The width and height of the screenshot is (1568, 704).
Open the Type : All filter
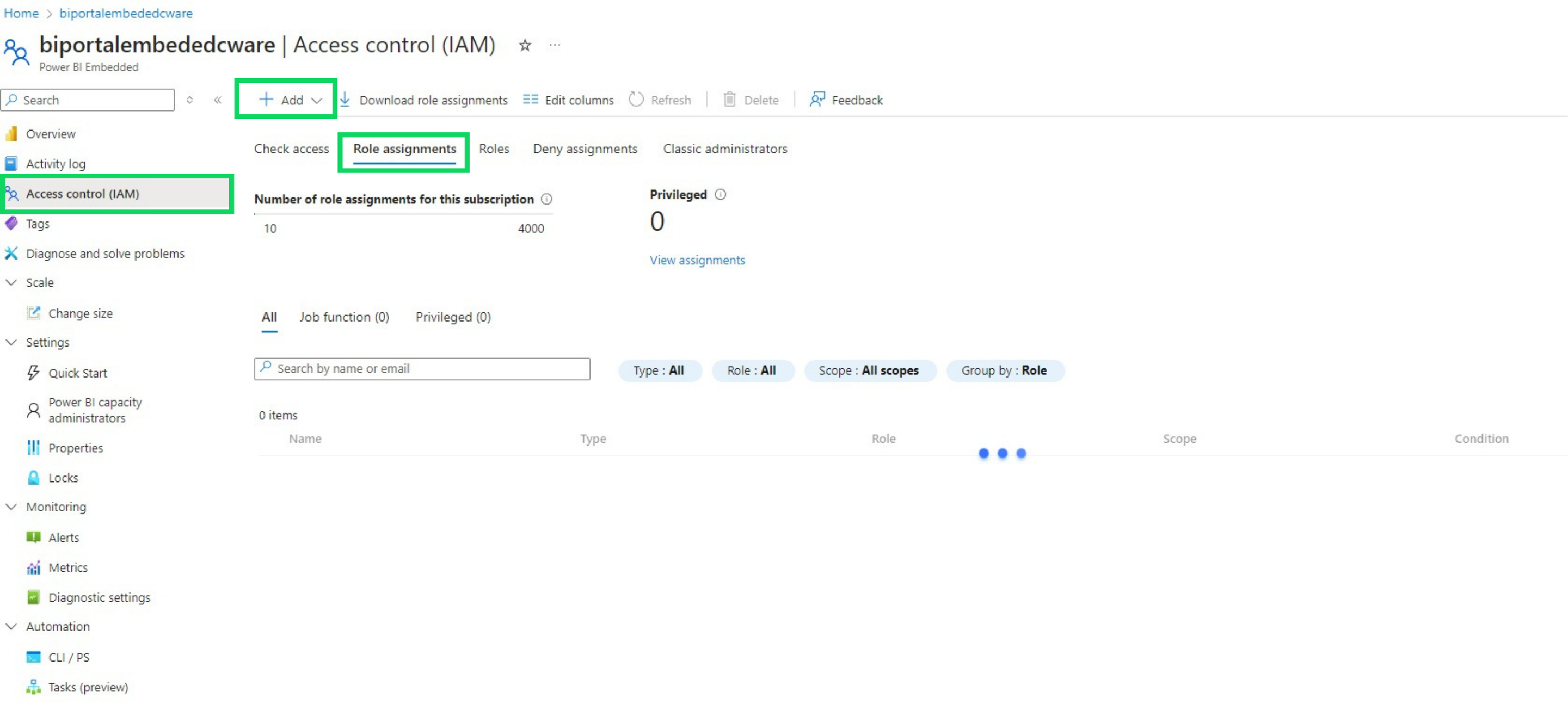659,370
